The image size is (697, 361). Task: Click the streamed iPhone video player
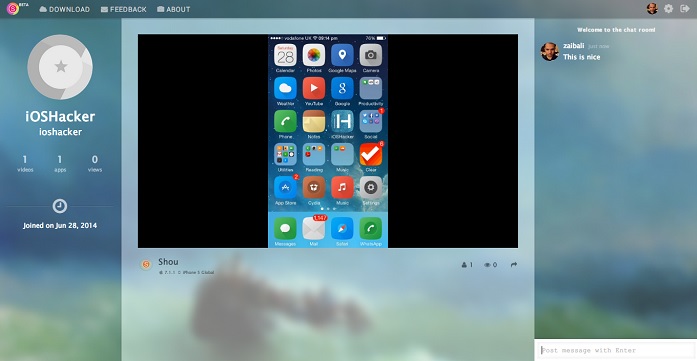tap(328, 141)
